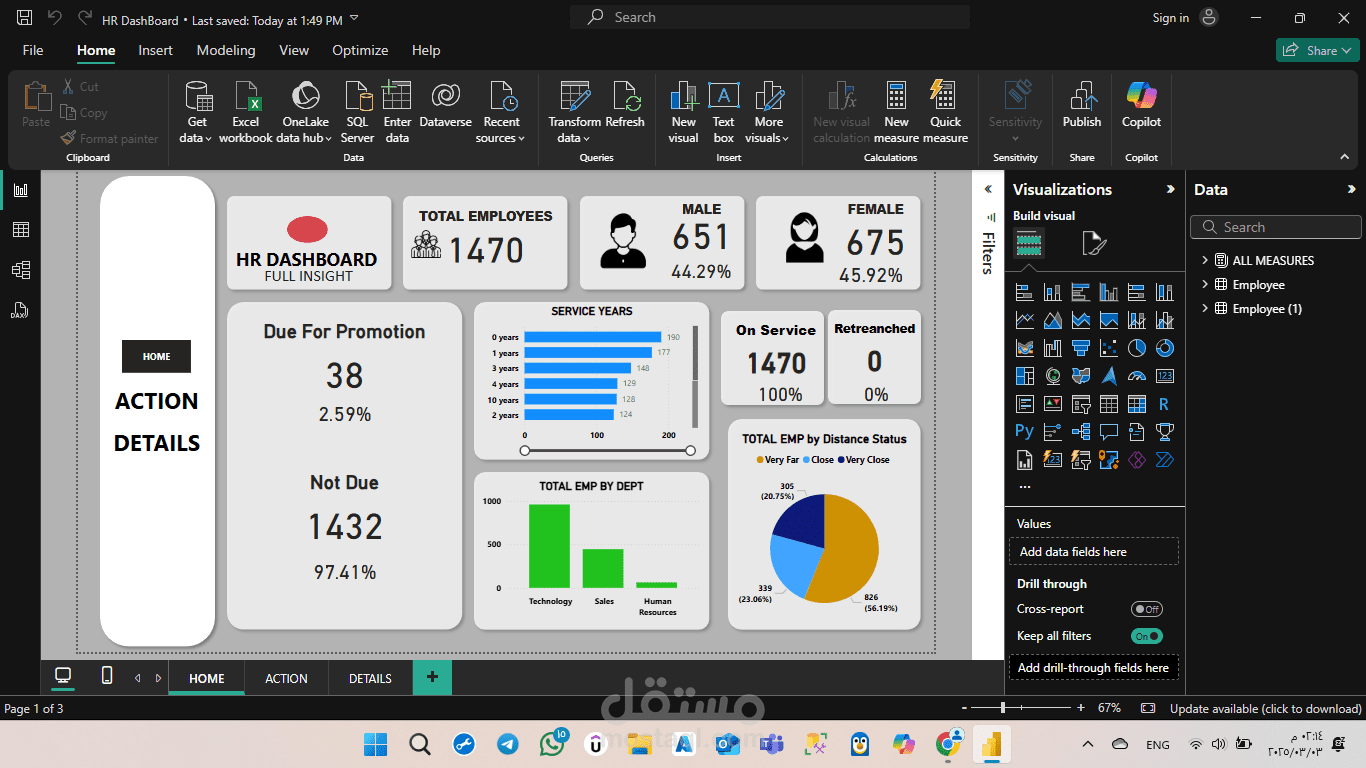Open DAX query view in left sidebar
The width and height of the screenshot is (1366, 768).
[20, 310]
